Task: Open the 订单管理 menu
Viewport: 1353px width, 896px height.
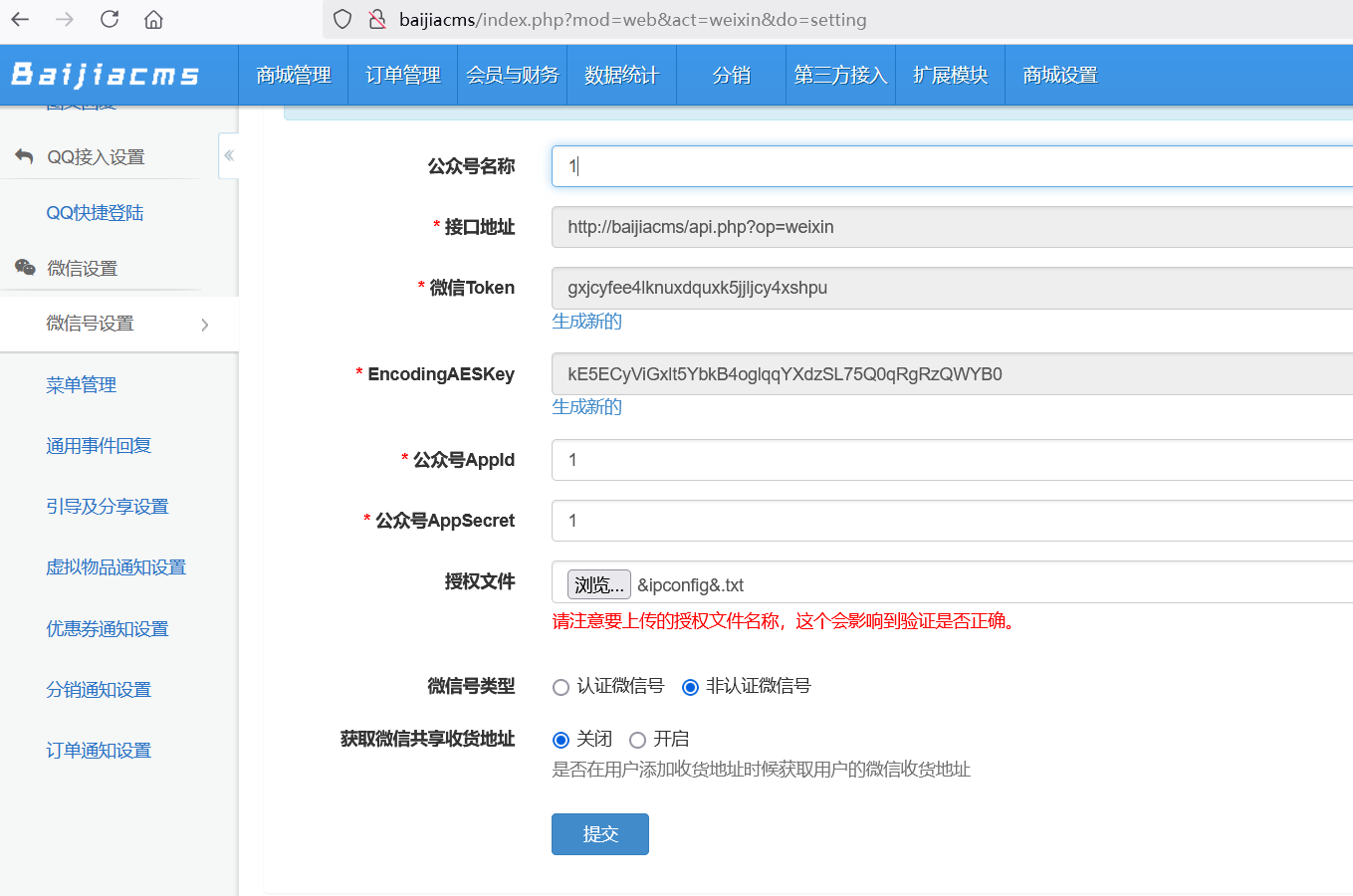Action: [x=403, y=75]
